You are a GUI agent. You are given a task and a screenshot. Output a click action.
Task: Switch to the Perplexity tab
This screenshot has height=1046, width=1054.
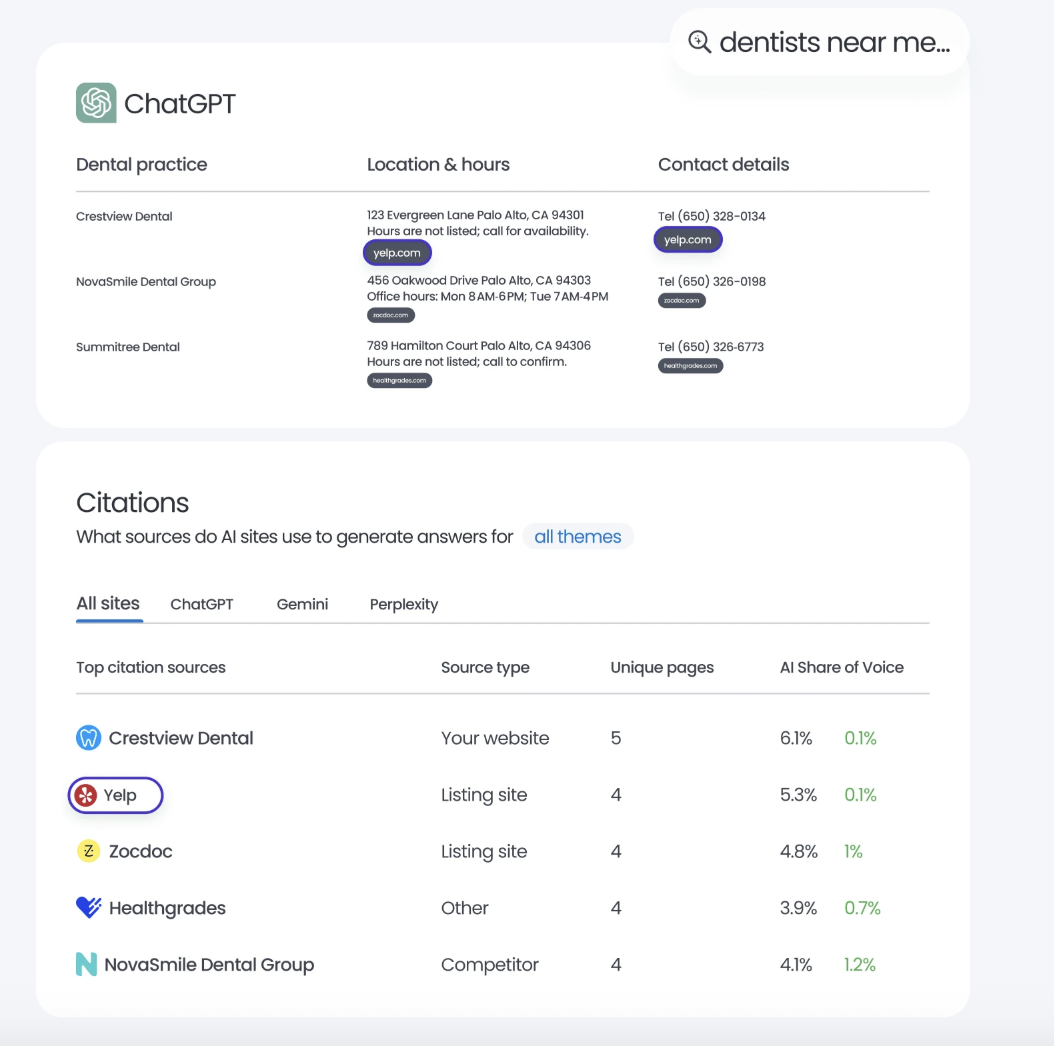pyautogui.click(x=404, y=604)
